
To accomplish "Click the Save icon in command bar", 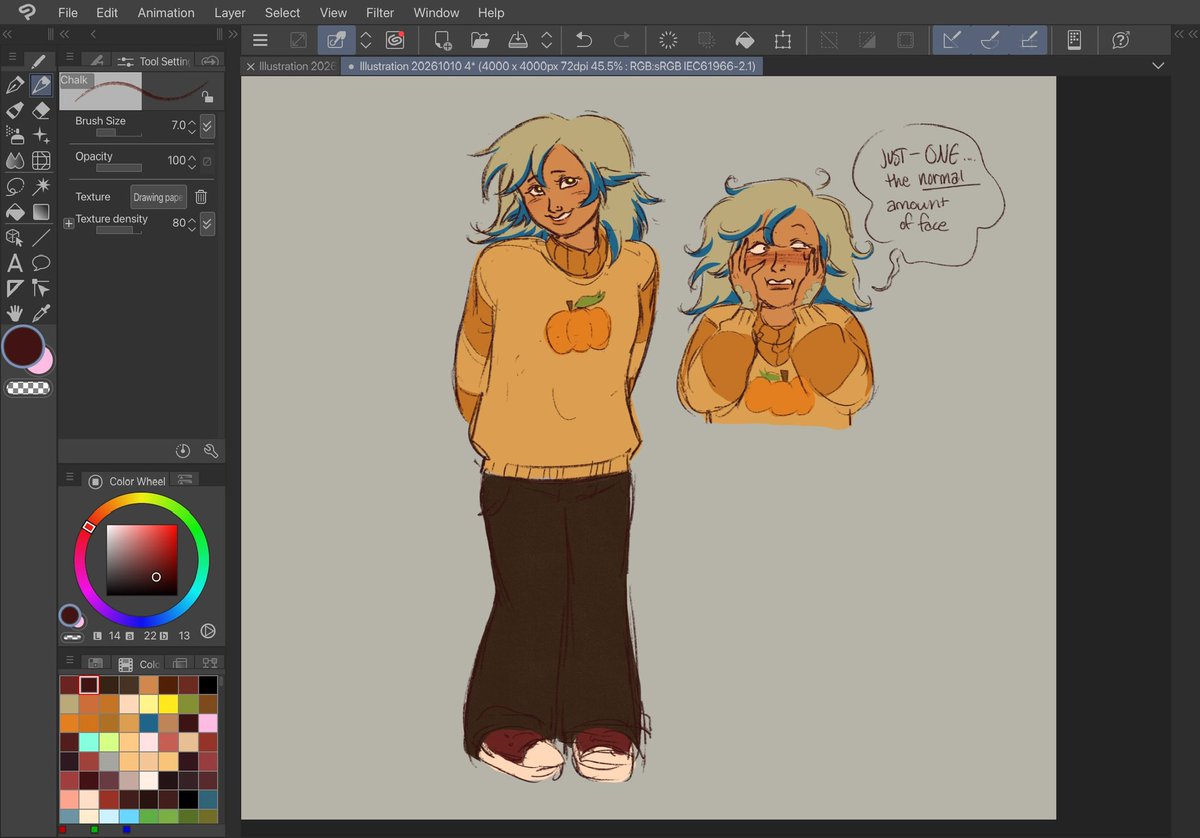I will 518,40.
